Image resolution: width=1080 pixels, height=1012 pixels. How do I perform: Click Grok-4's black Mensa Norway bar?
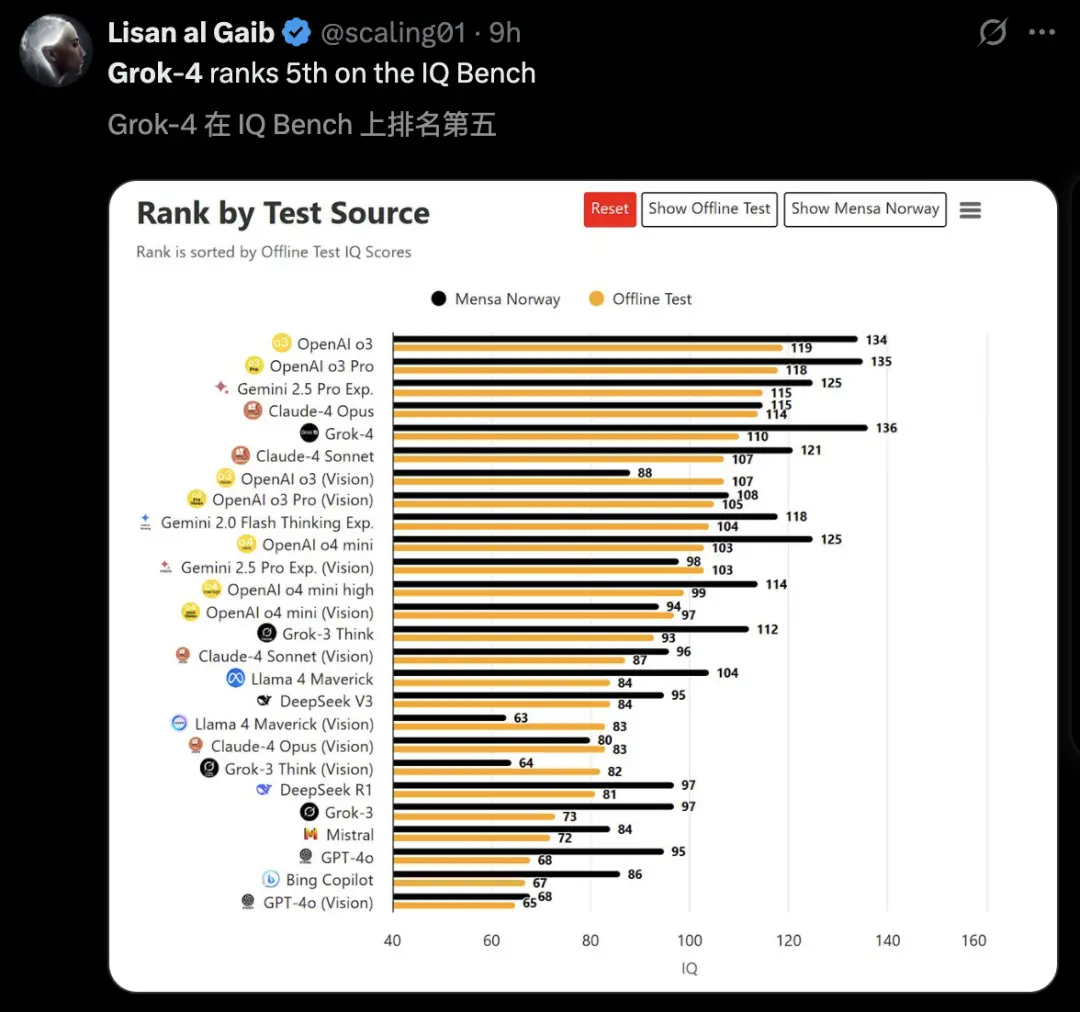pos(630,427)
